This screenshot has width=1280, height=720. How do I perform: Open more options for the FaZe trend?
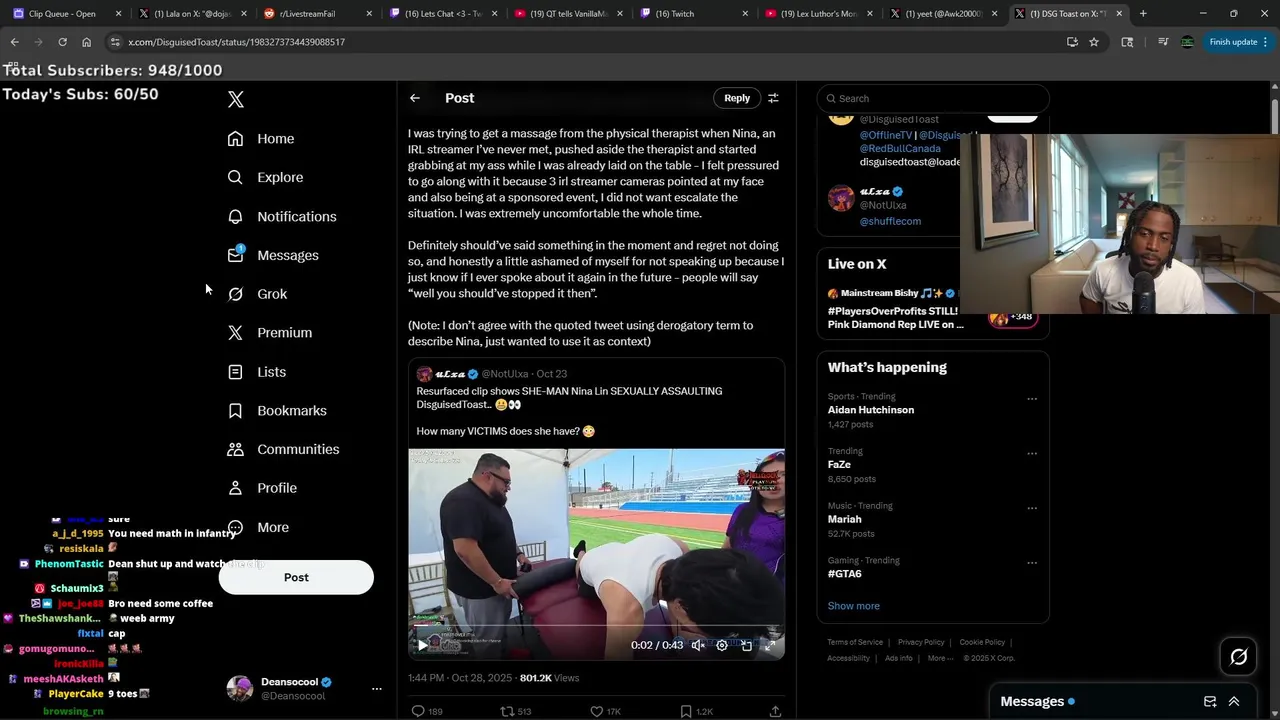click(1032, 453)
